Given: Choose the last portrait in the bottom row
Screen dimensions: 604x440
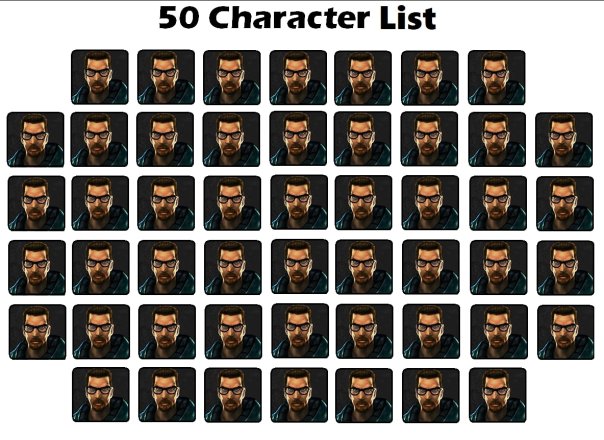Looking at the screenshot, I should click(x=498, y=395).
